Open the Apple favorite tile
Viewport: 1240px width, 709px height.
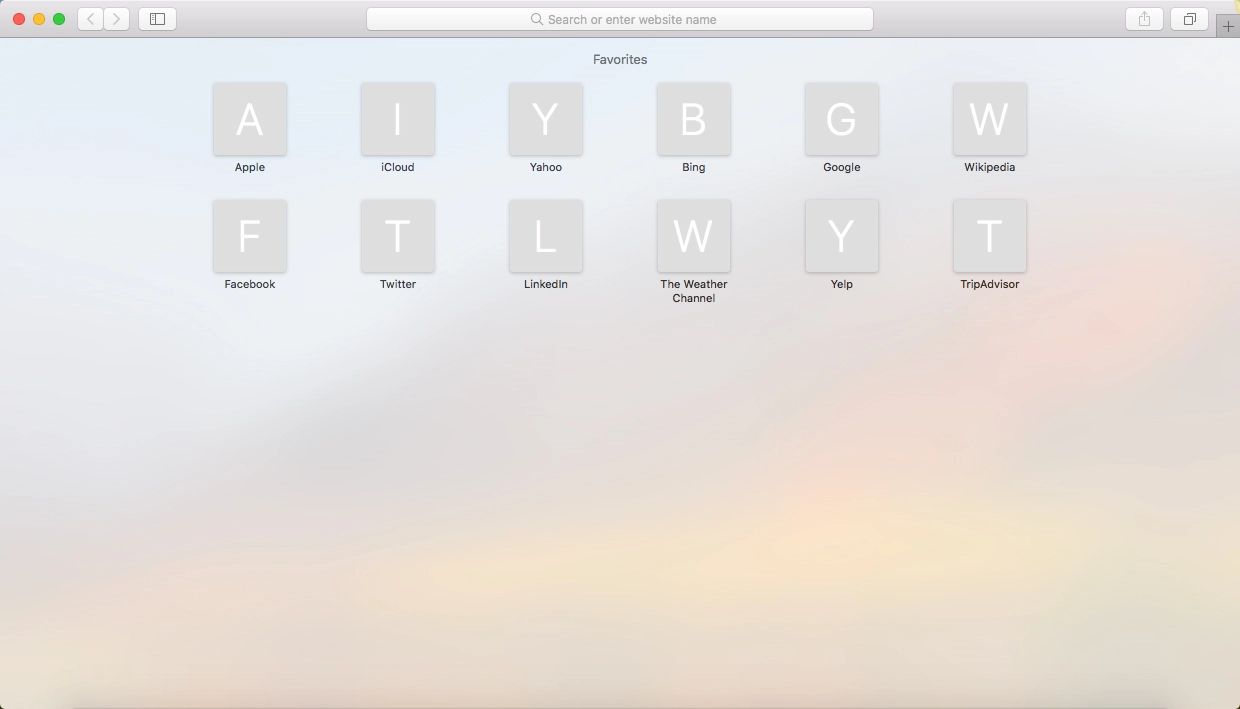(x=250, y=119)
